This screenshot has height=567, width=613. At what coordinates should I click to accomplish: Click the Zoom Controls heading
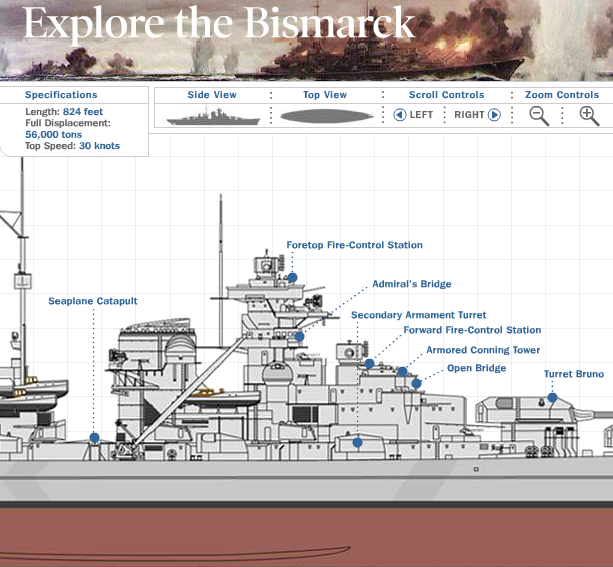562,95
